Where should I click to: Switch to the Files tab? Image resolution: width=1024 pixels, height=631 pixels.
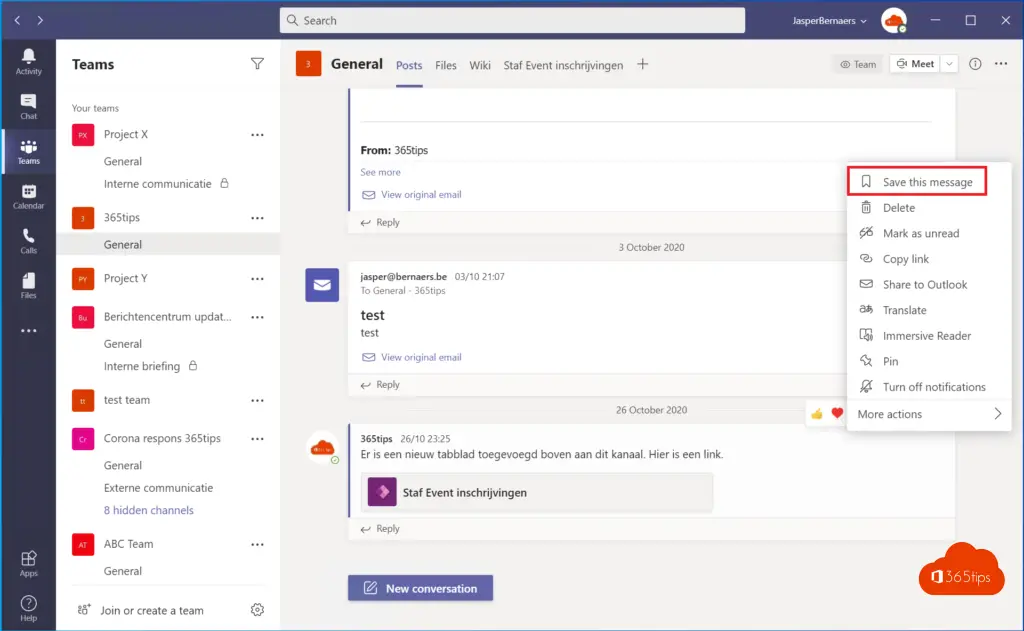[446, 65]
